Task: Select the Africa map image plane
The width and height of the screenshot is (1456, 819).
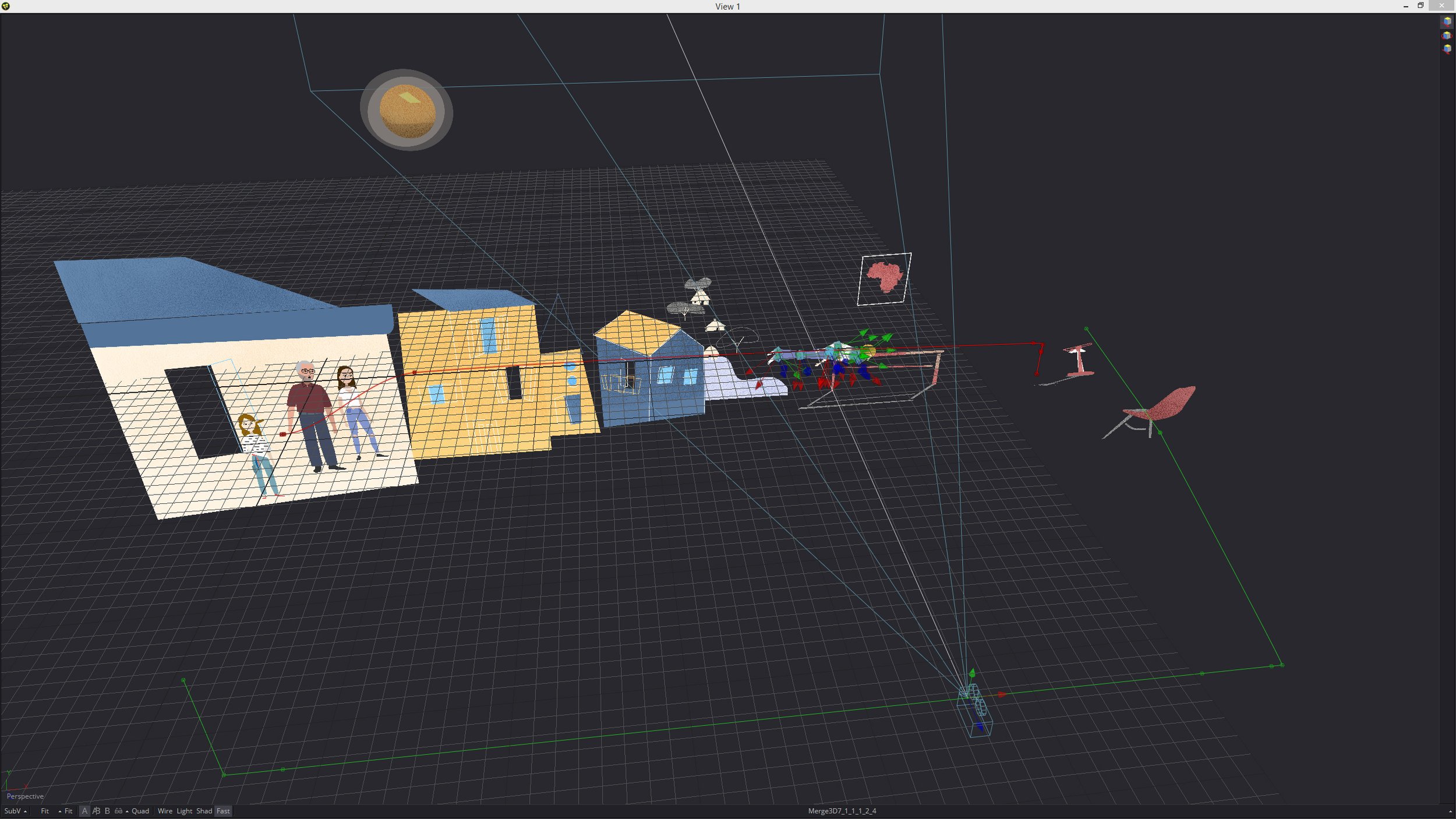Action: (x=884, y=279)
